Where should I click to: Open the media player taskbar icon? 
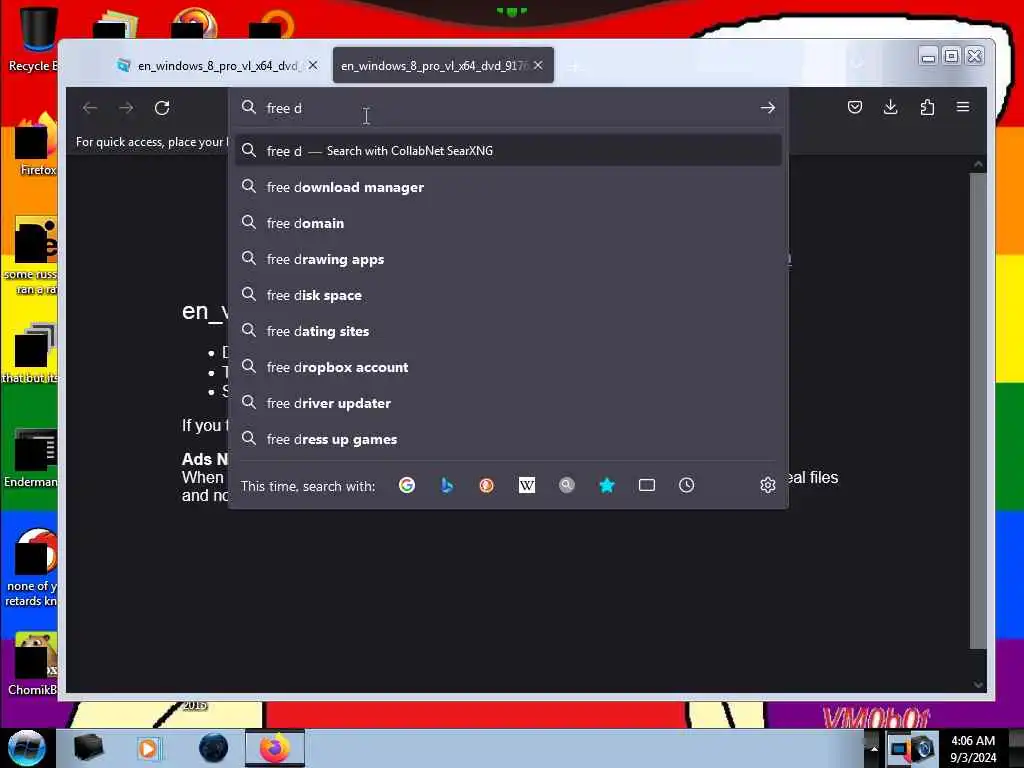tap(148, 748)
